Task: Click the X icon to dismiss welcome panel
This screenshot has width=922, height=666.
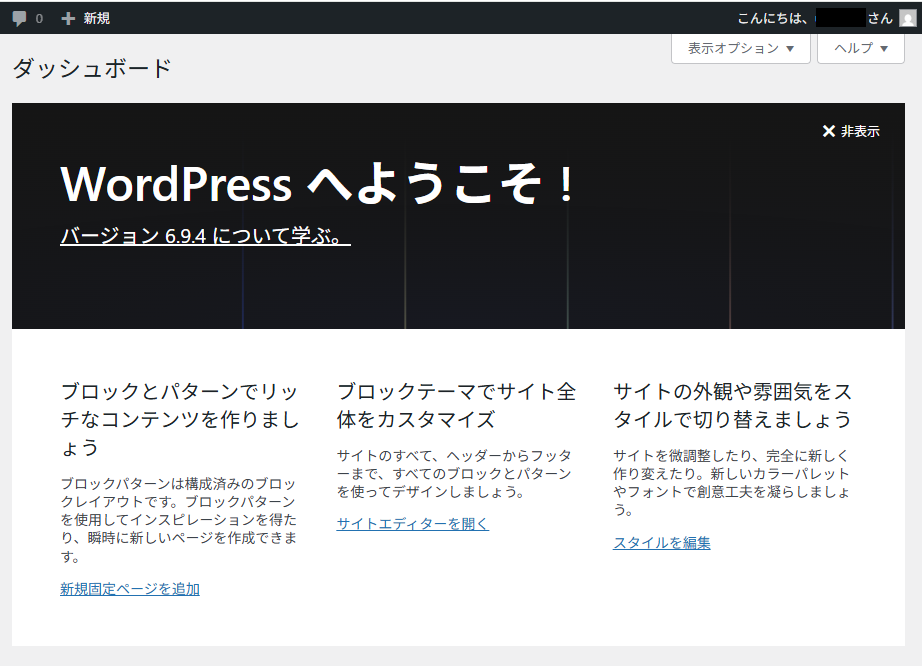Action: [x=828, y=131]
